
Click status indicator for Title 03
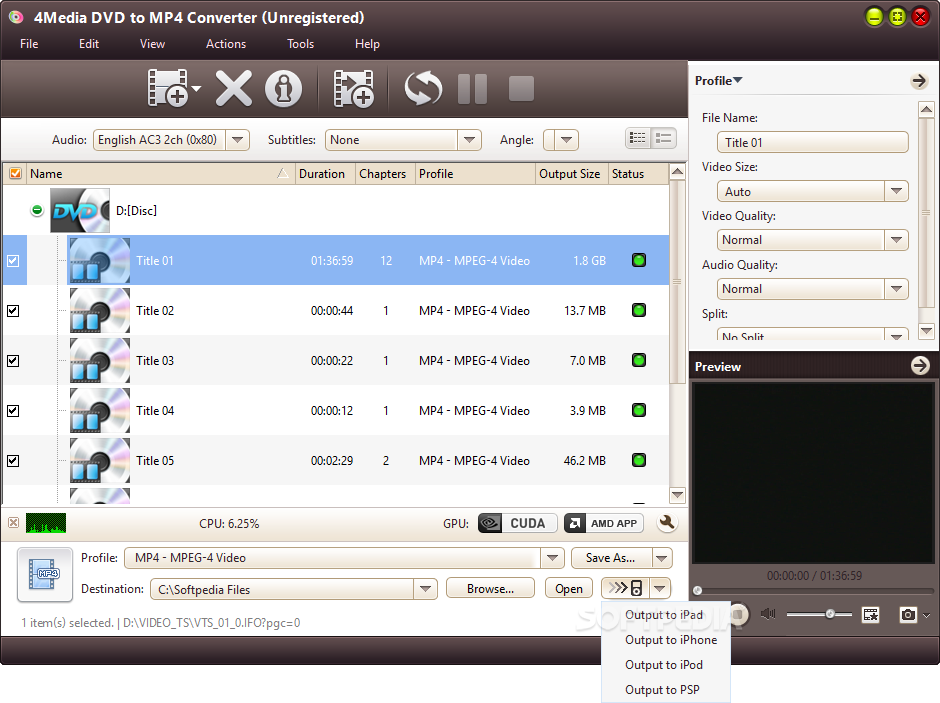tap(638, 360)
